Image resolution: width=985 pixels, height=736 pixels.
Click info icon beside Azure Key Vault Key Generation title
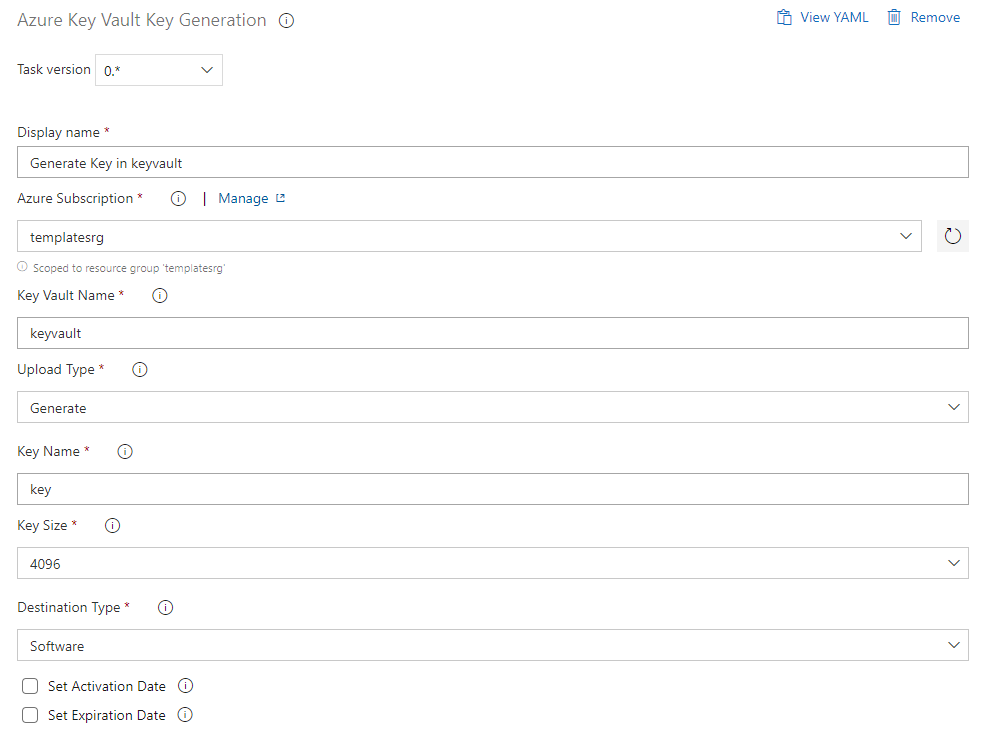click(x=287, y=21)
